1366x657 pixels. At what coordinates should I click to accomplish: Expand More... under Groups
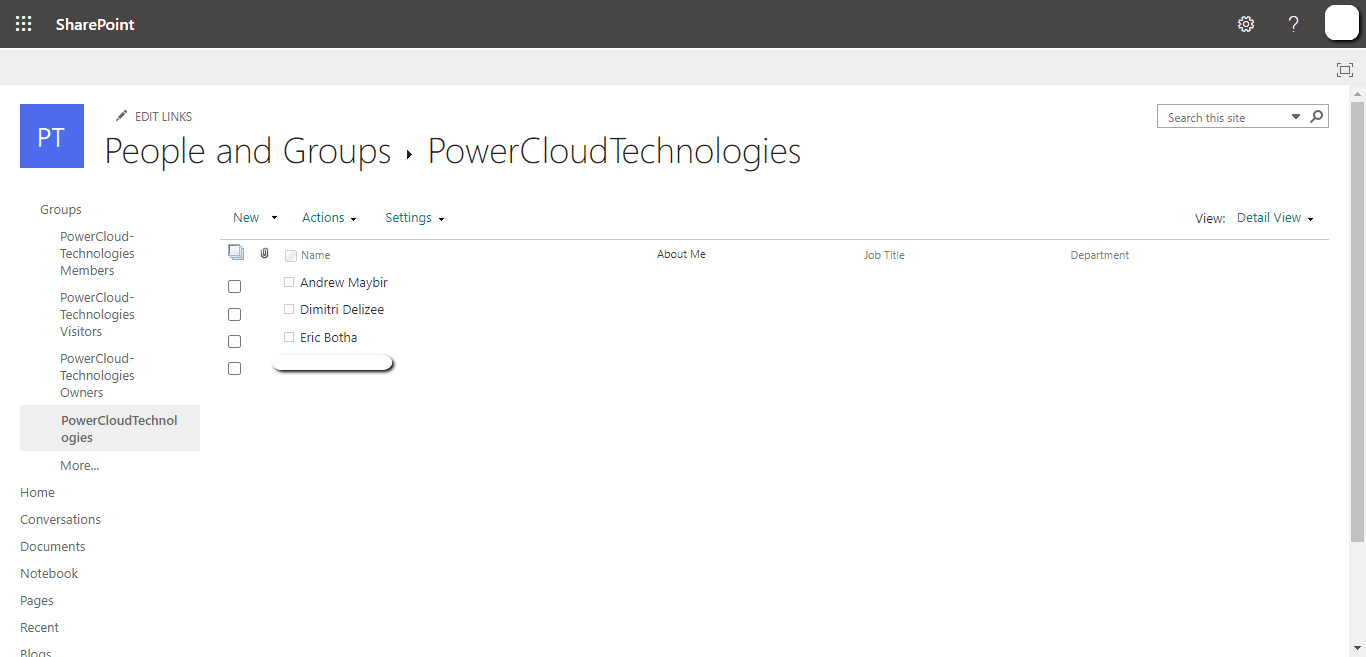[x=80, y=466]
